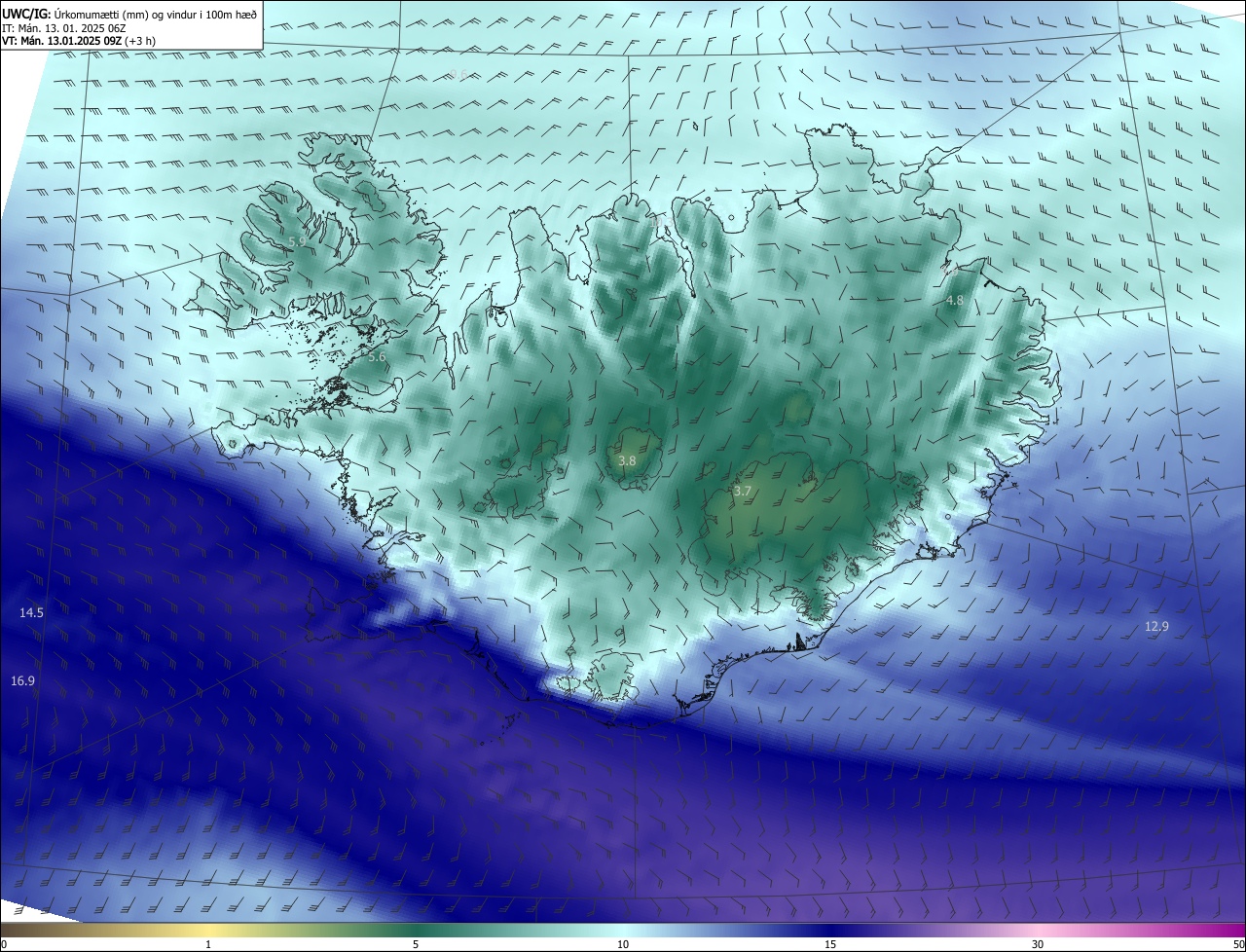1246x952 pixels.
Task: Click the color scale label 10
Action: click(623, 944)
